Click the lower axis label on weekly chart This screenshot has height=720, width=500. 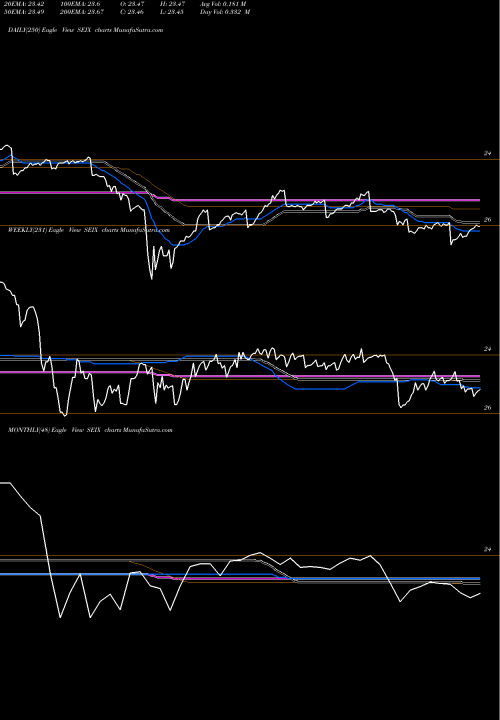(x=488, y=408)
